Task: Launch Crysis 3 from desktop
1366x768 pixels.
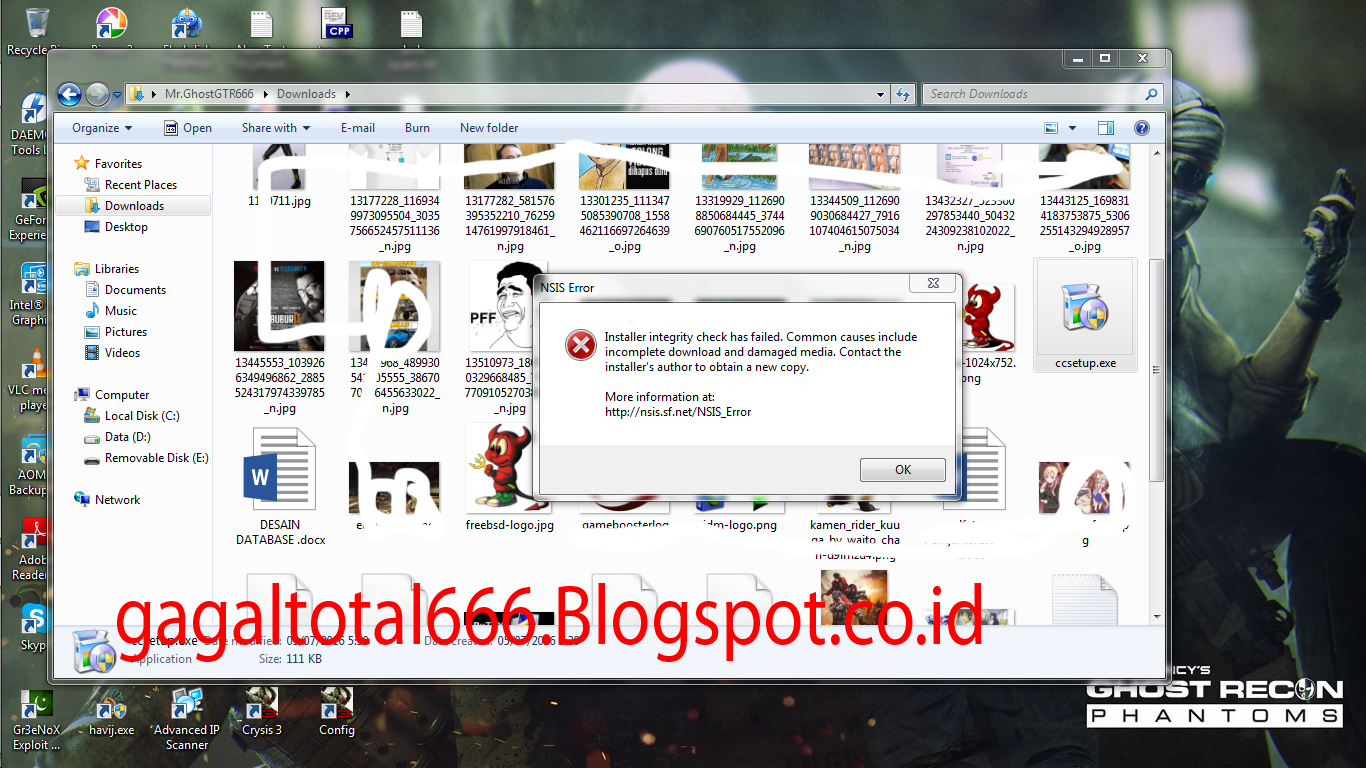Action: [261, 707]
